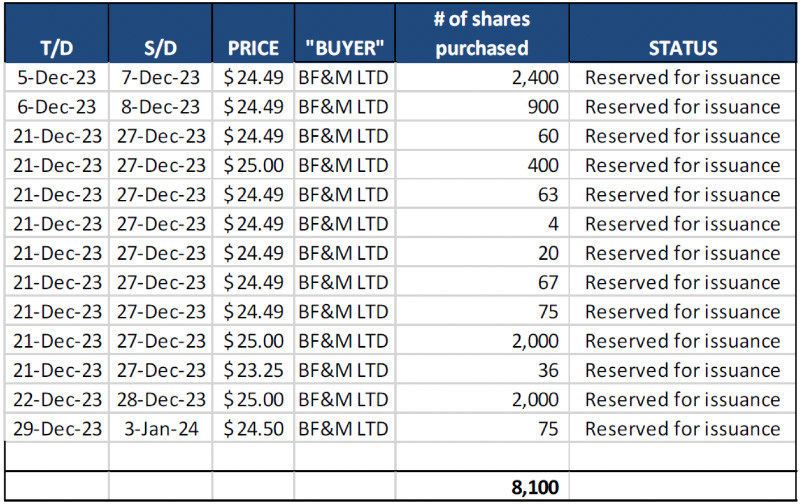The height and width of the screenshot is (504, 800).
Task: Click the 8-Dec-23 settlement date cell
Action: coord(161,106)
